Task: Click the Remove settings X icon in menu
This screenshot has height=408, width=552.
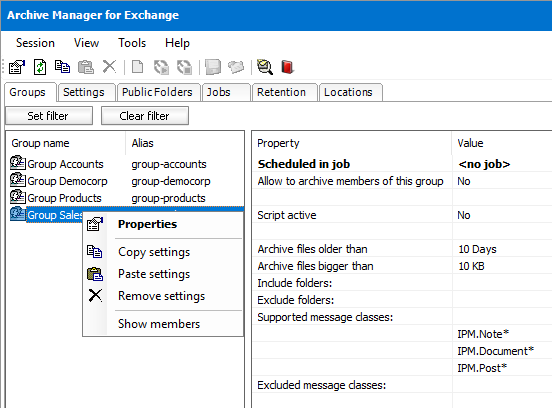Action: (95, 296)
